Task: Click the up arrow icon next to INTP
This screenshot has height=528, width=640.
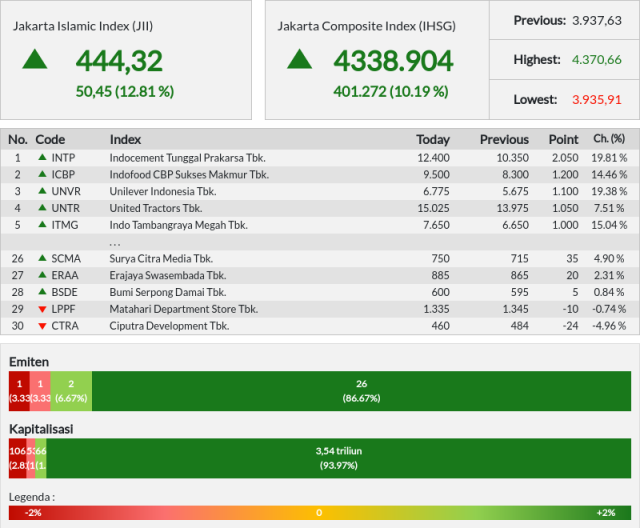Action: (x=42, y=157)
